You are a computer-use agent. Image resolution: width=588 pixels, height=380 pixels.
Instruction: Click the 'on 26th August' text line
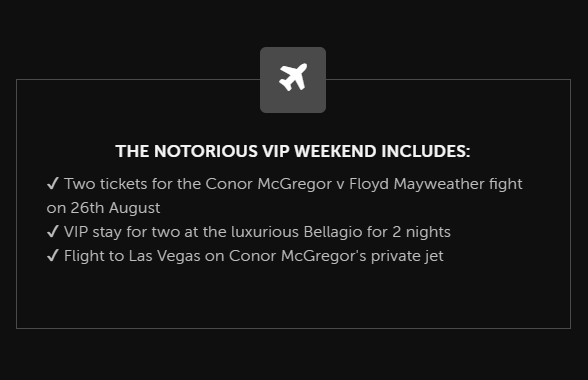(x=104, y=208)
